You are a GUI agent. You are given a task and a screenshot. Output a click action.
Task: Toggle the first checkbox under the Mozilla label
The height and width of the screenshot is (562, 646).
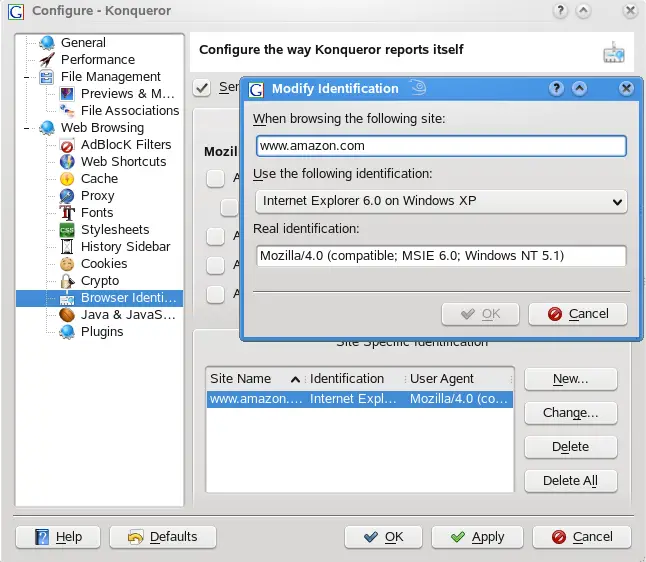pyautogui.click(x=214, y=178)
